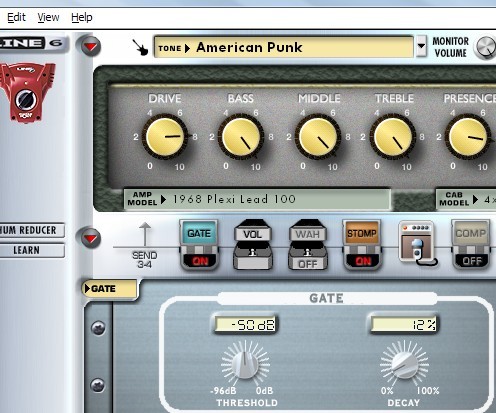Screen dimensions: 496x413
Task: Toggle the Wah OFF switch
Action: [x=308, y=264]
